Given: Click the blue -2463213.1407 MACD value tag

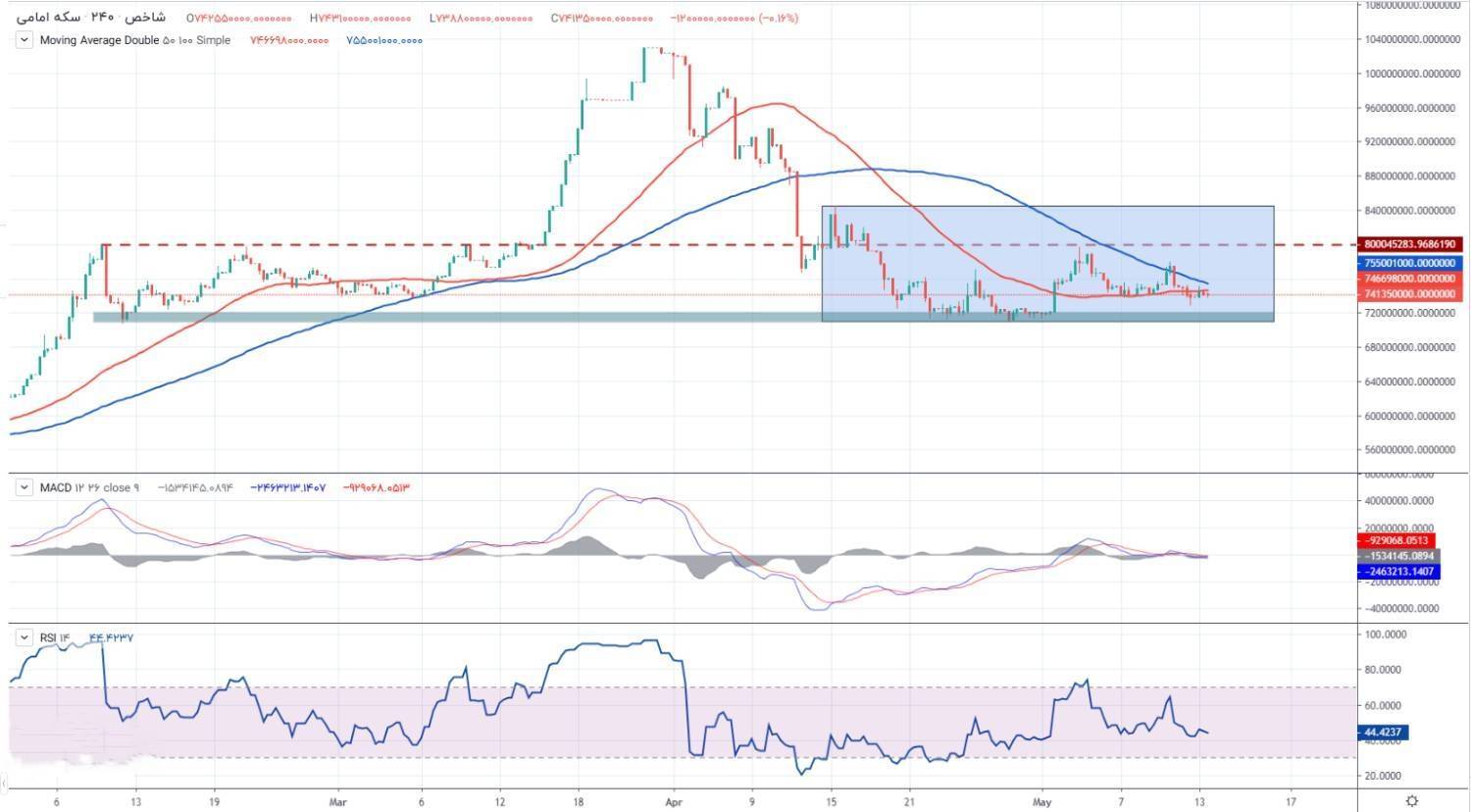Looking at the screenshot, I should pos(1395,571).
